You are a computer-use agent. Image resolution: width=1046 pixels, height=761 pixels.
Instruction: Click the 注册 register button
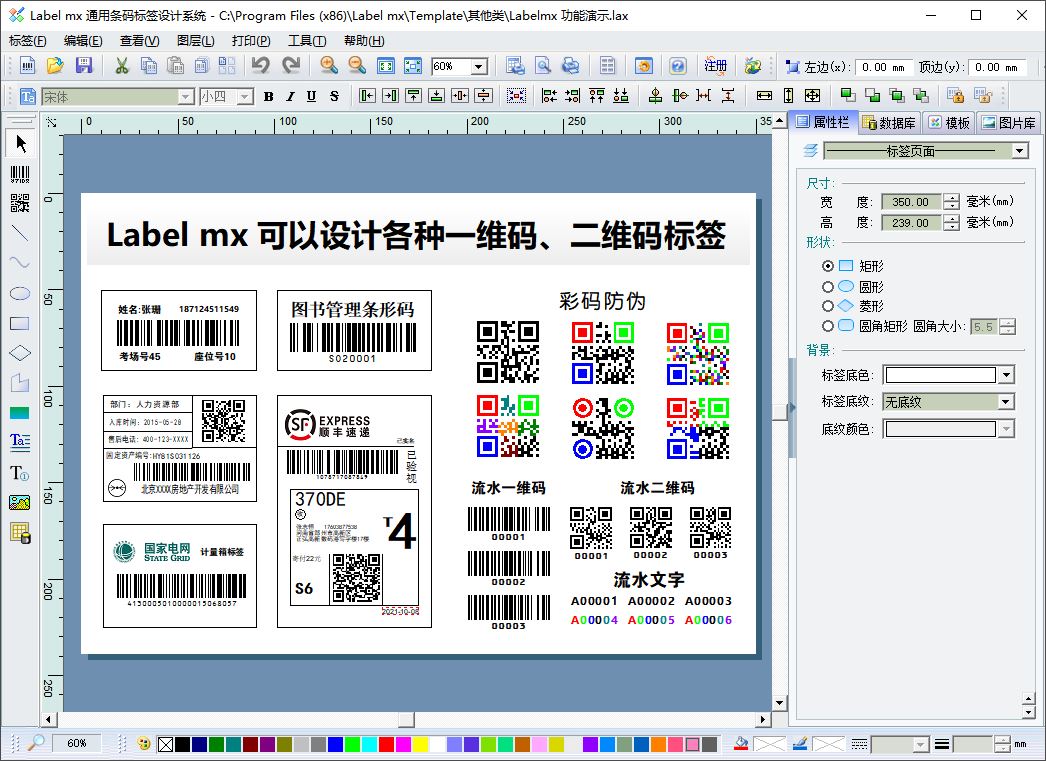715,65
